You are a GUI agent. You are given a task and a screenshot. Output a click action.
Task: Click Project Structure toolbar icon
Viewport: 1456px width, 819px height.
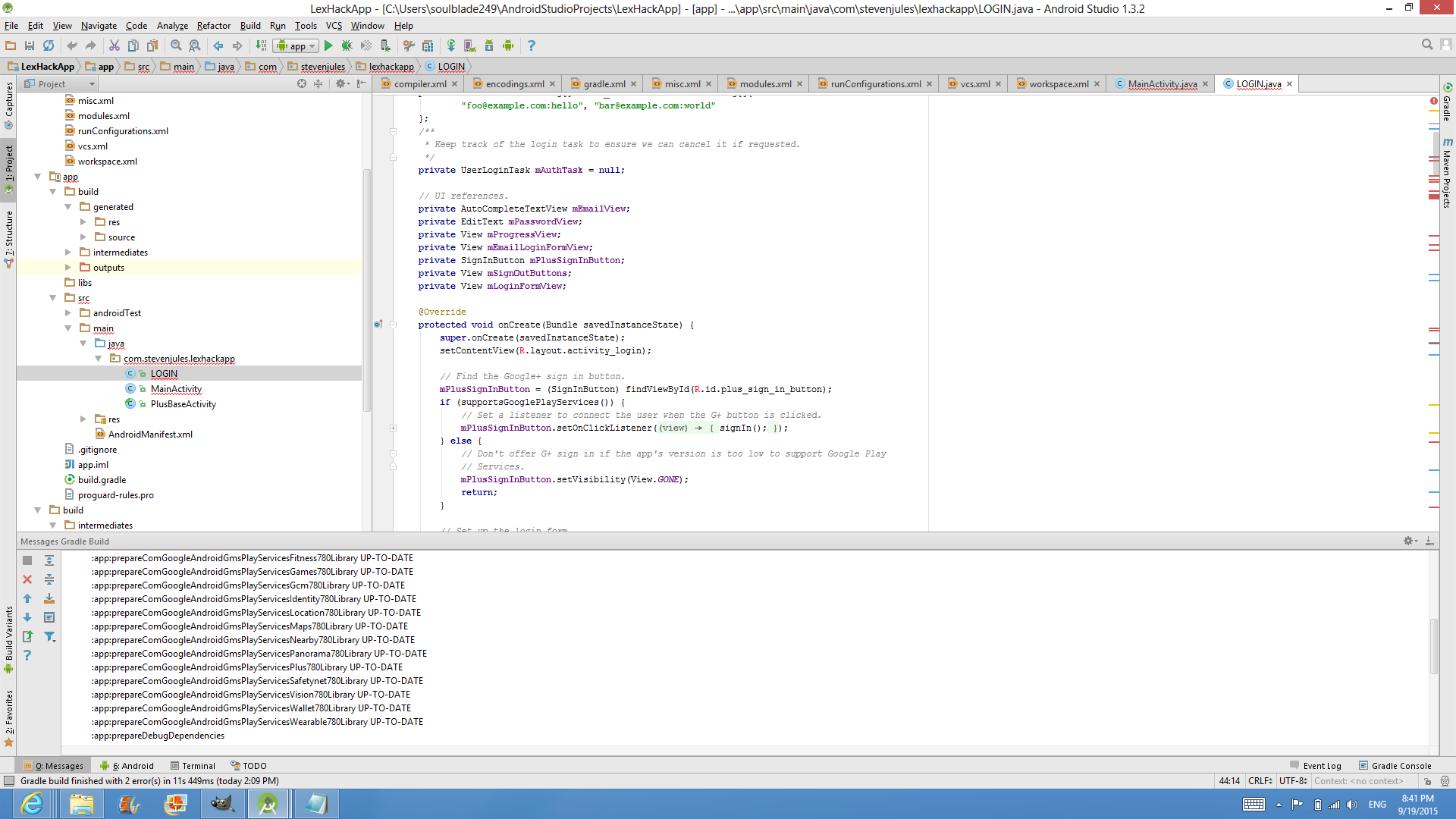[428, 45]
